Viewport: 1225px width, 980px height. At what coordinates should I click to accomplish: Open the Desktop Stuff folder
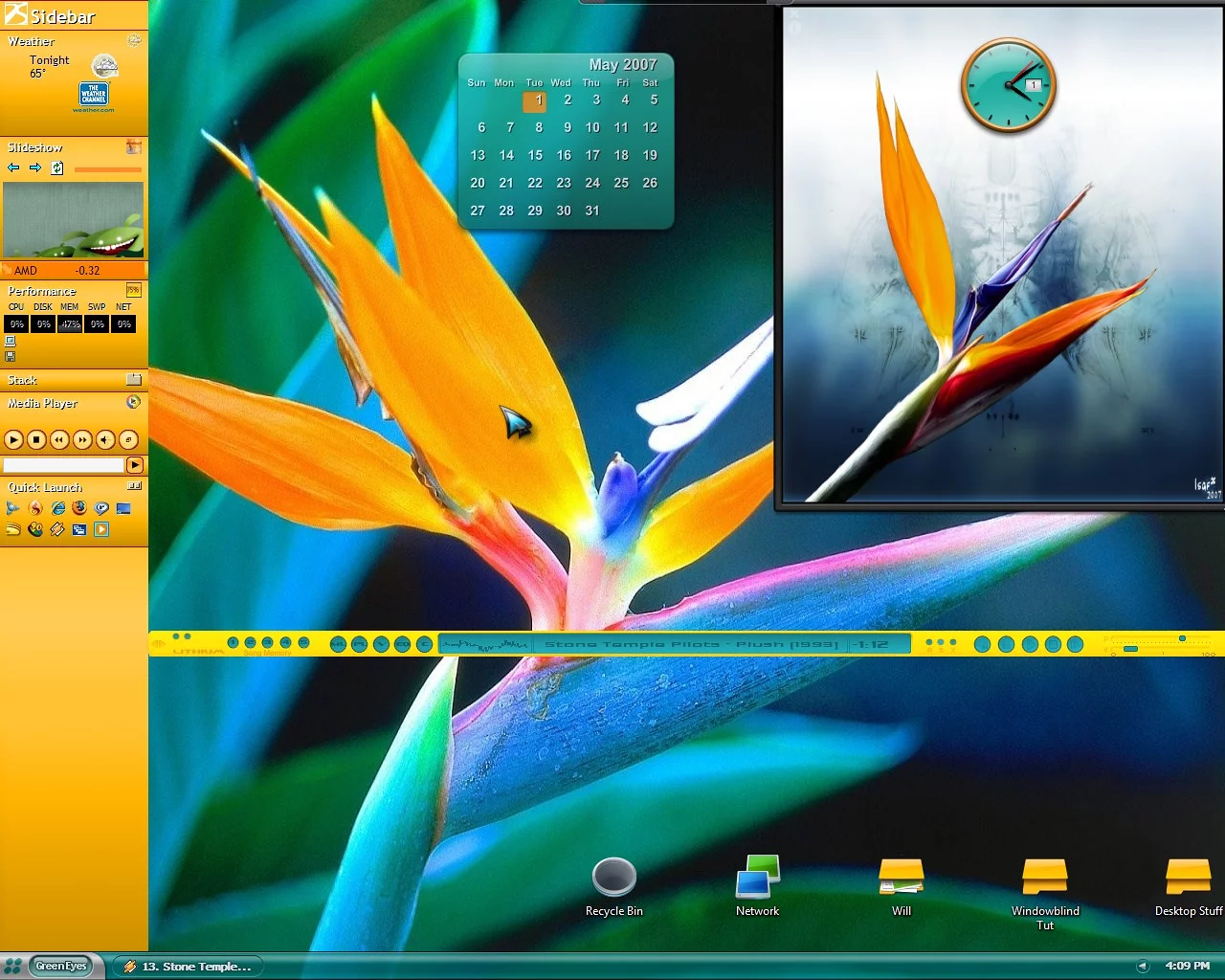tap(1188, 877)
